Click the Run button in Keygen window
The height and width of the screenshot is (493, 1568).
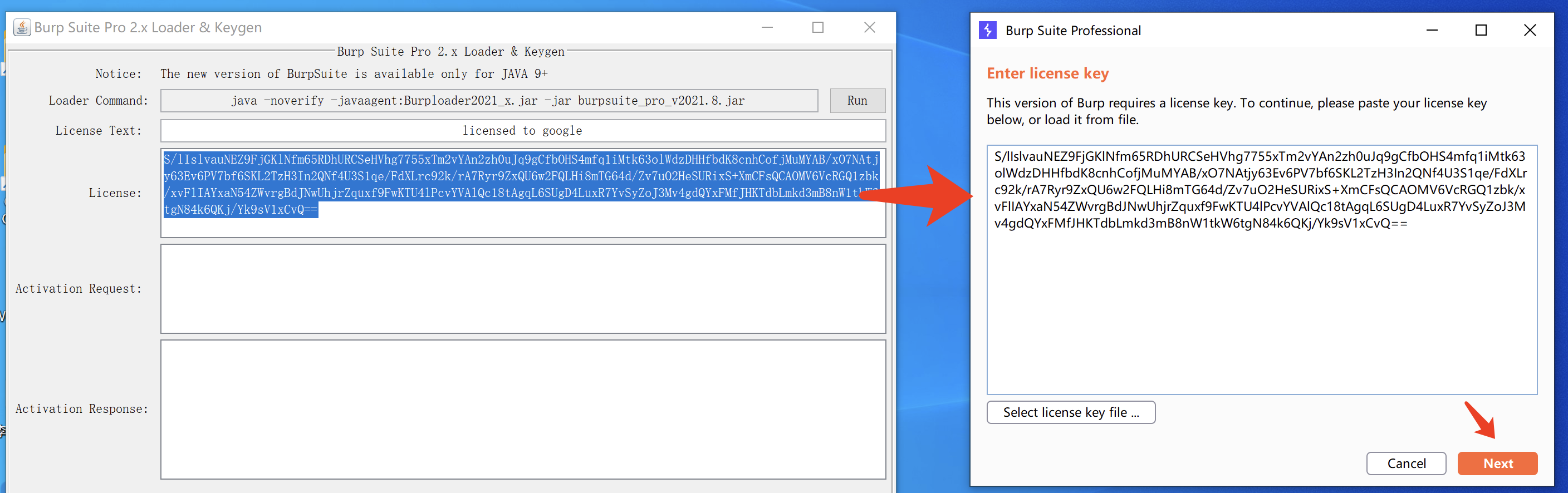(857, 100)
